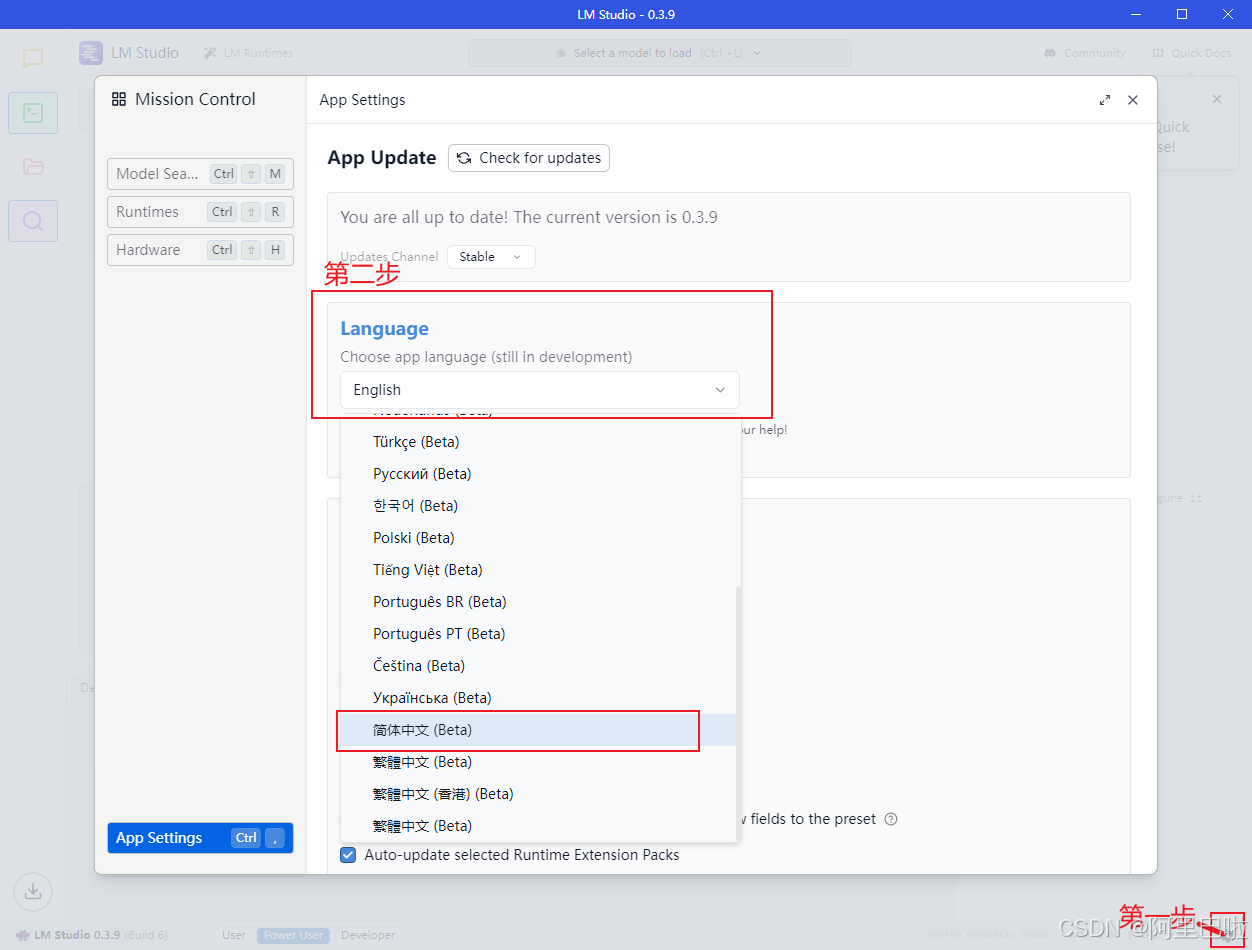
Task: Choose Türkçe (Beta) from language list
Action: pyautogui.click(x=538, y=442)
